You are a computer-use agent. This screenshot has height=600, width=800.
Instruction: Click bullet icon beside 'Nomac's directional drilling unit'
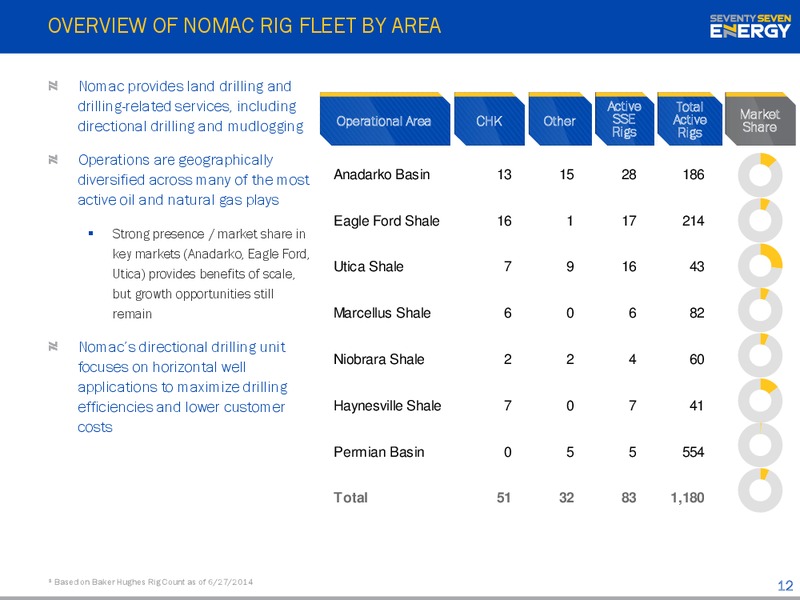point(53,347)
